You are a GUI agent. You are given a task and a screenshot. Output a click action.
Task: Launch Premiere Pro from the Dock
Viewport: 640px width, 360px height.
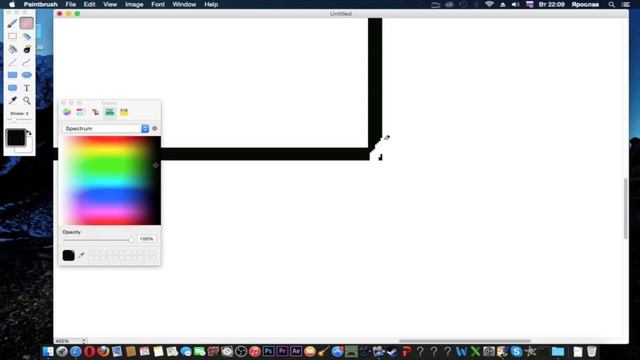282,351
